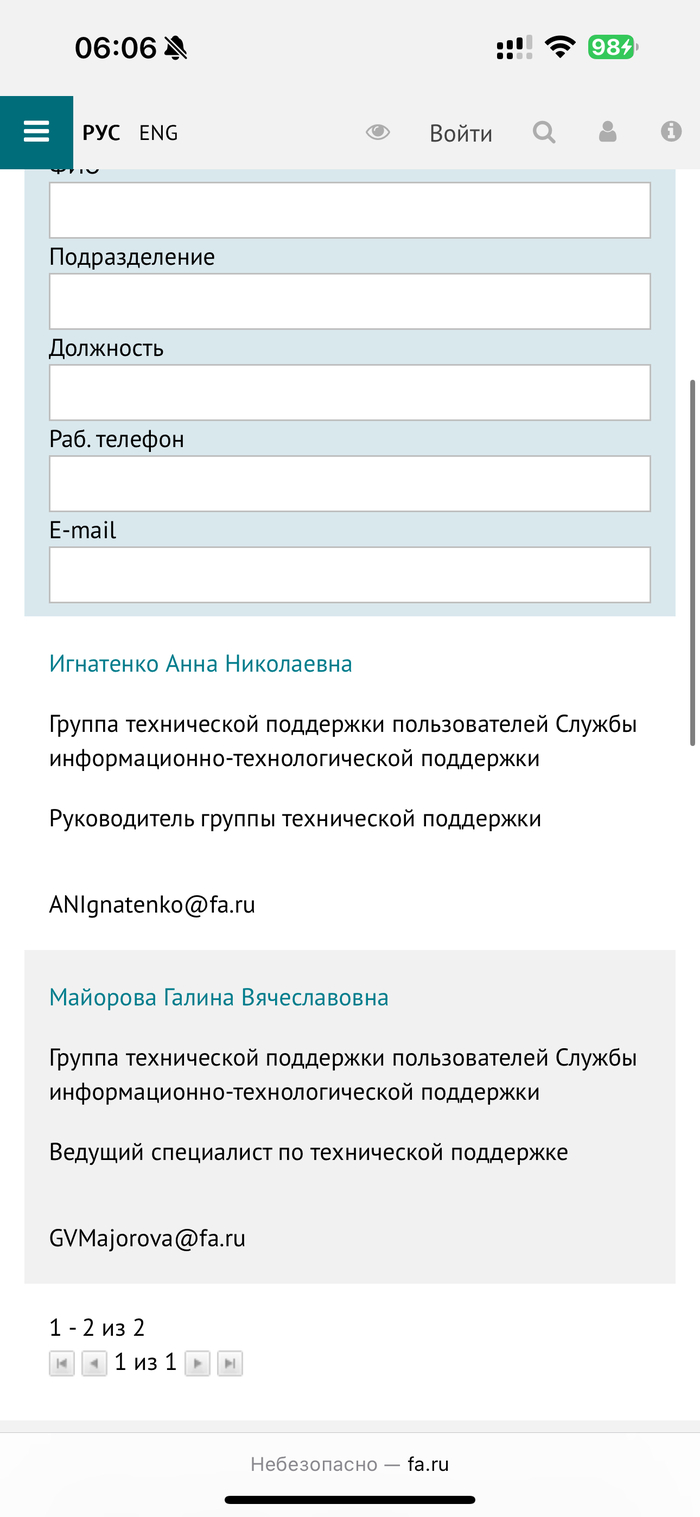700x1517 pixels.
Task: Open Игнатенко Анна Николаевна profile
Action: click(200, 664)
